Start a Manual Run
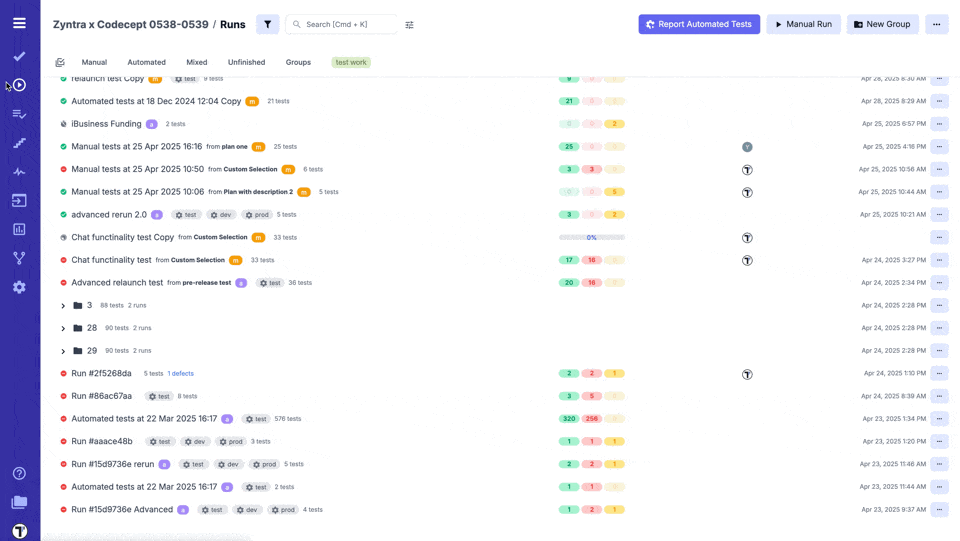This screenshot has width=960, height=541. [x=803, y=24]
